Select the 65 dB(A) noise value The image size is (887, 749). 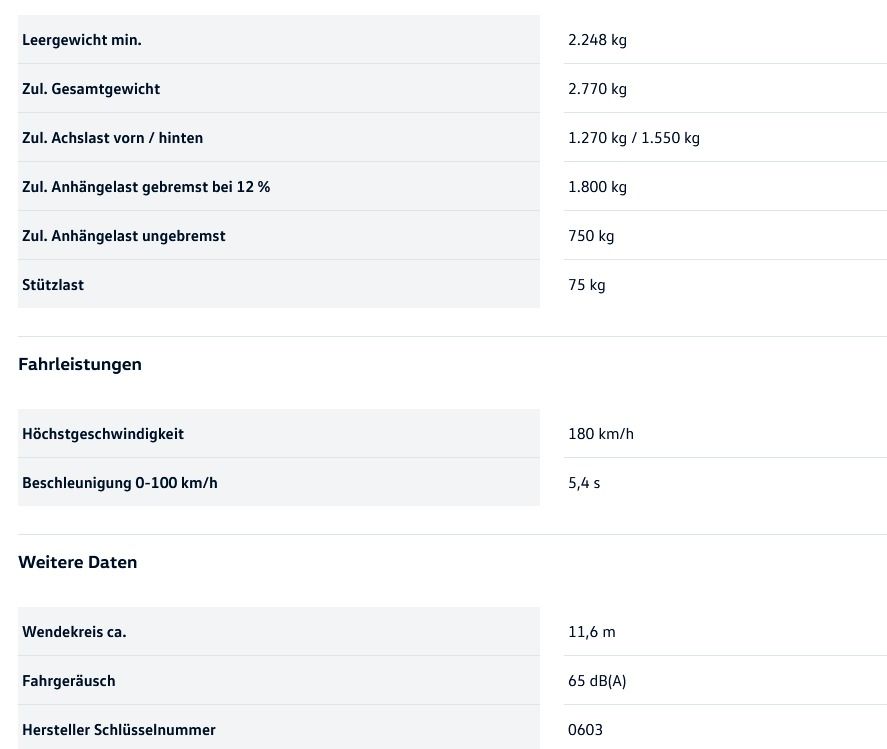[x=597, y=681]
